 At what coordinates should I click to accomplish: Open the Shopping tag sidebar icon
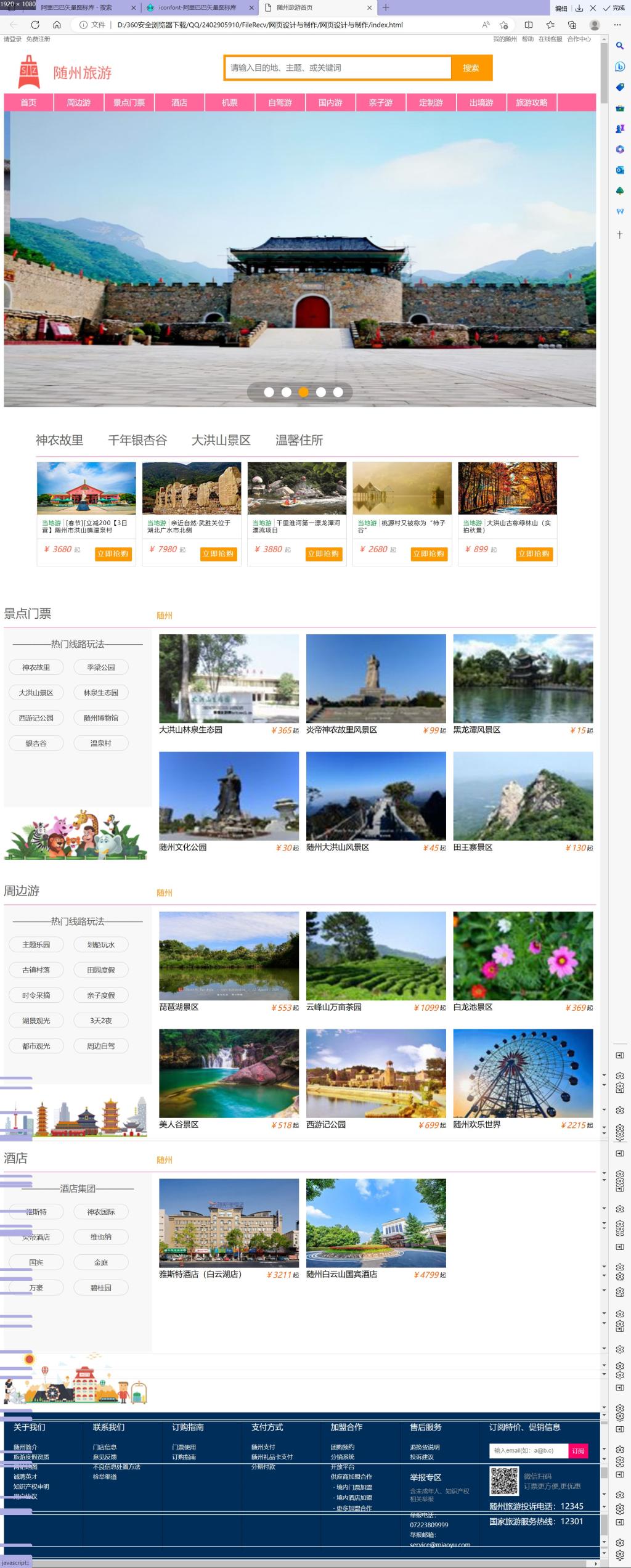coord(619,87)
